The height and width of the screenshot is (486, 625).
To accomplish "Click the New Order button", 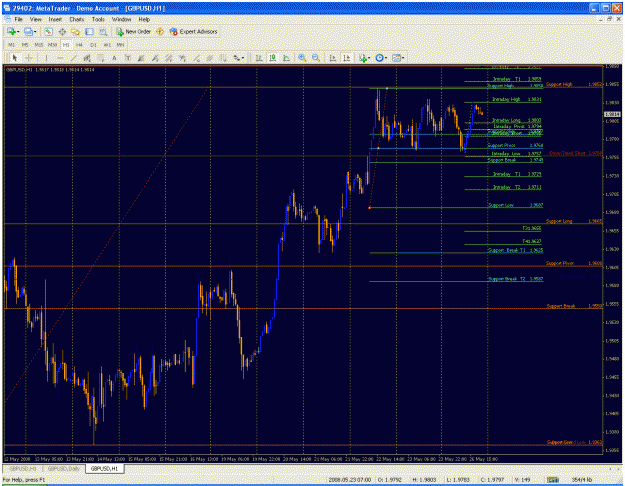I will coord(134,31).
